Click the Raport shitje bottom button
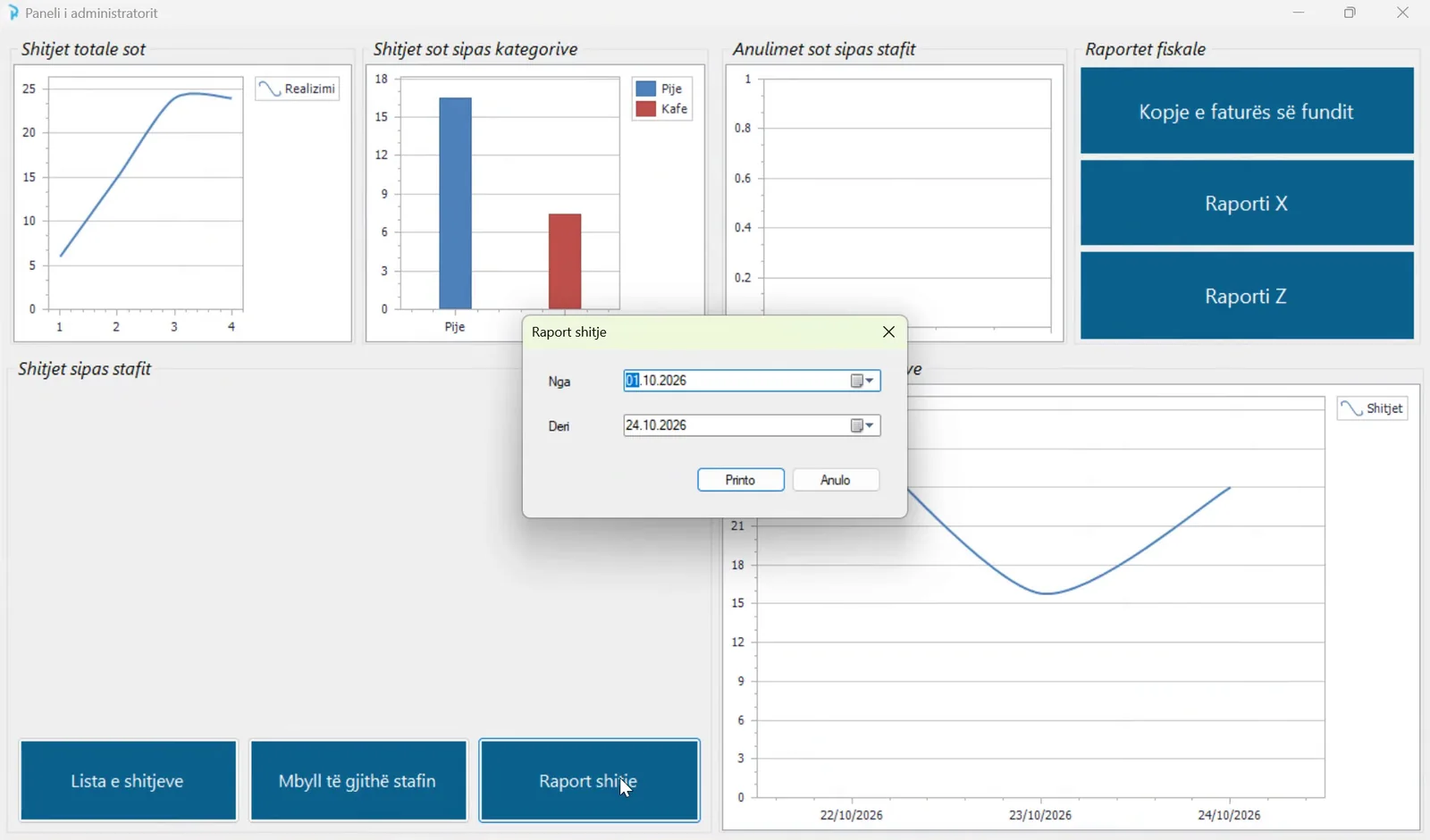The width and height of the screenshot is (1430, 840). click(x=589, y=780)
